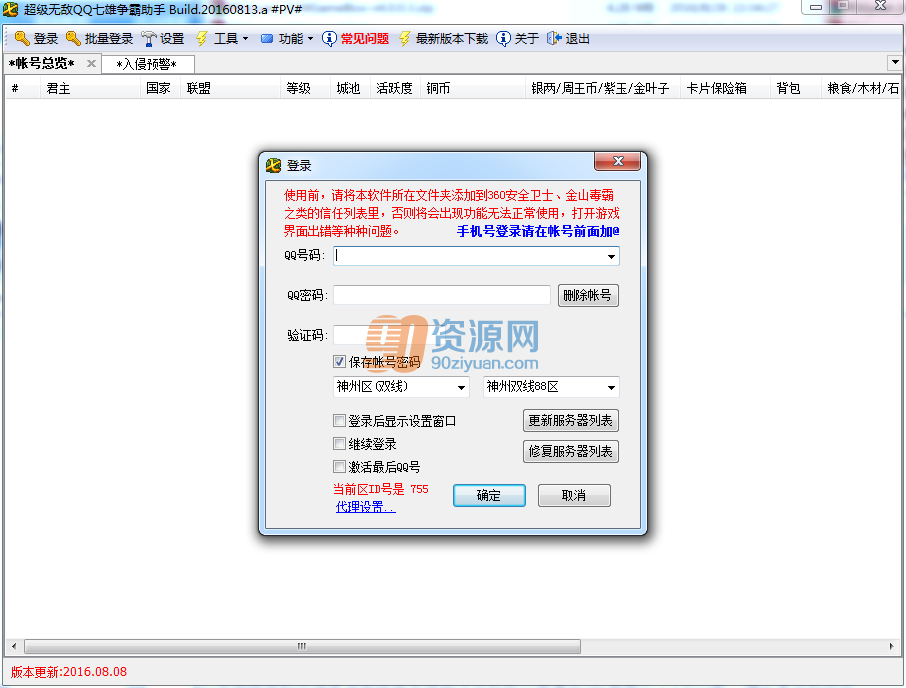Viewport: 906px width, 688px height.
Task: Switch to the 帐号总览 tab
Action: click(x=42, y=64)
